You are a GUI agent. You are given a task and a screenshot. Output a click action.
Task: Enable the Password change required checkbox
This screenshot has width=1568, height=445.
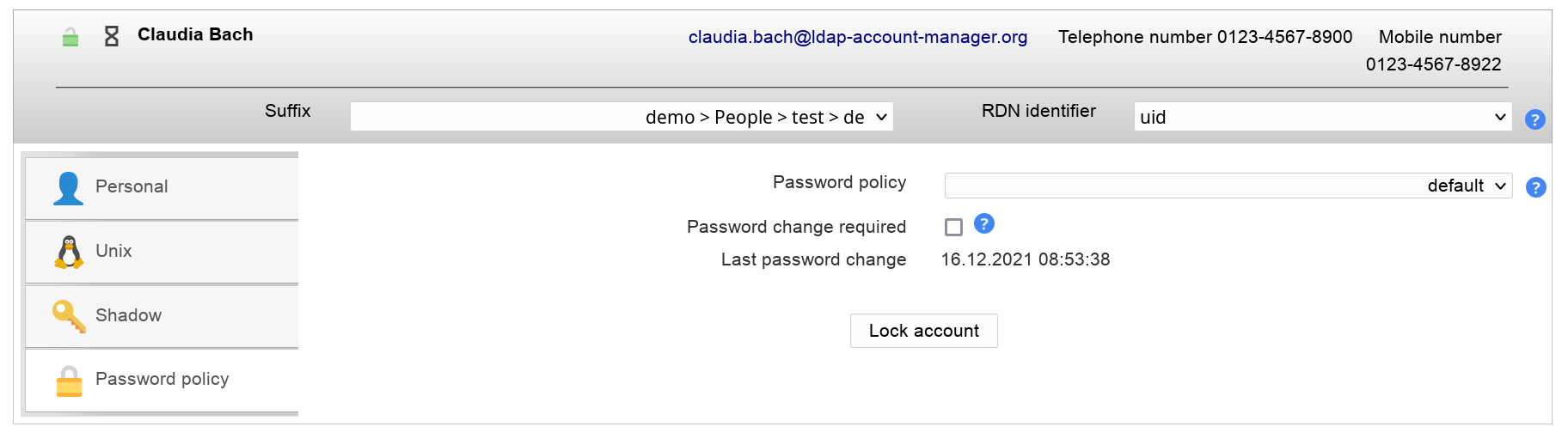point(953,227)
